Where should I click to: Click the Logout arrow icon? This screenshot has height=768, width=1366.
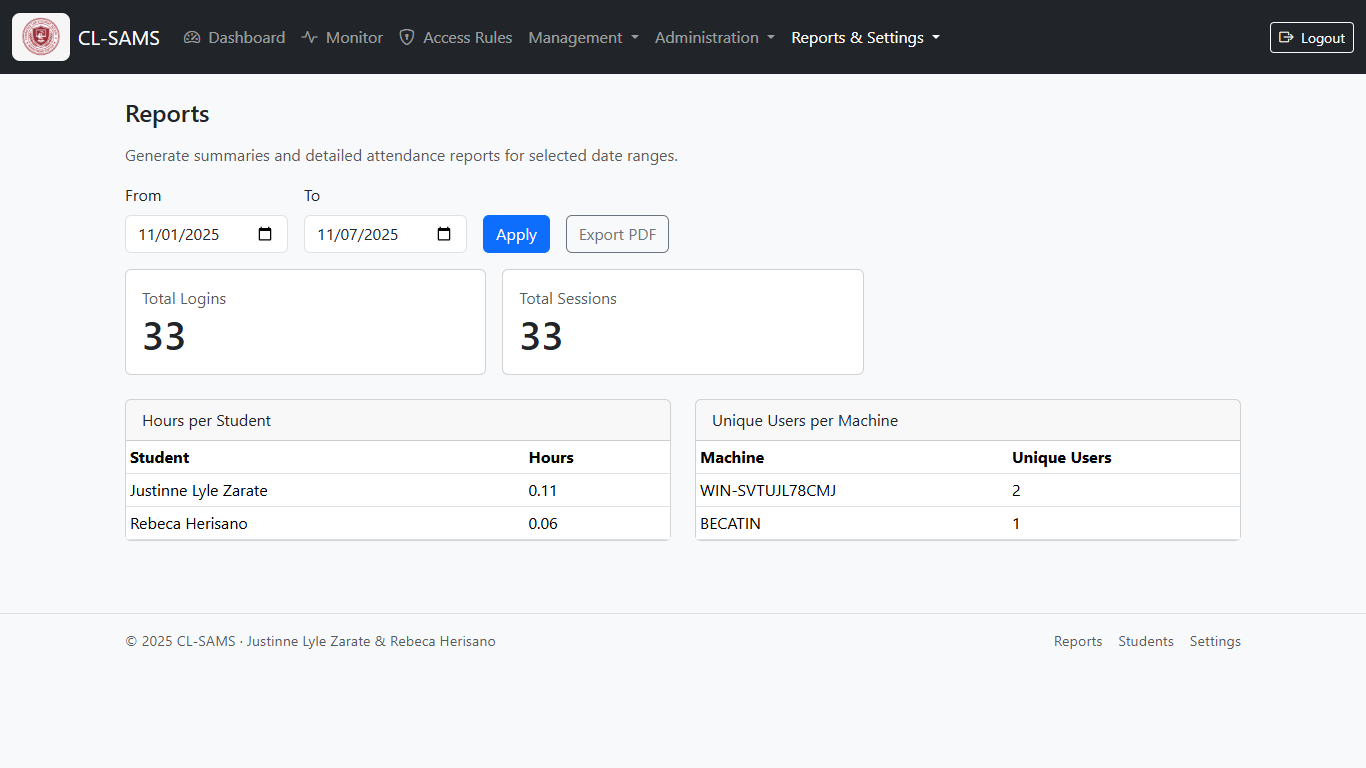click(x=1287, y=37)
